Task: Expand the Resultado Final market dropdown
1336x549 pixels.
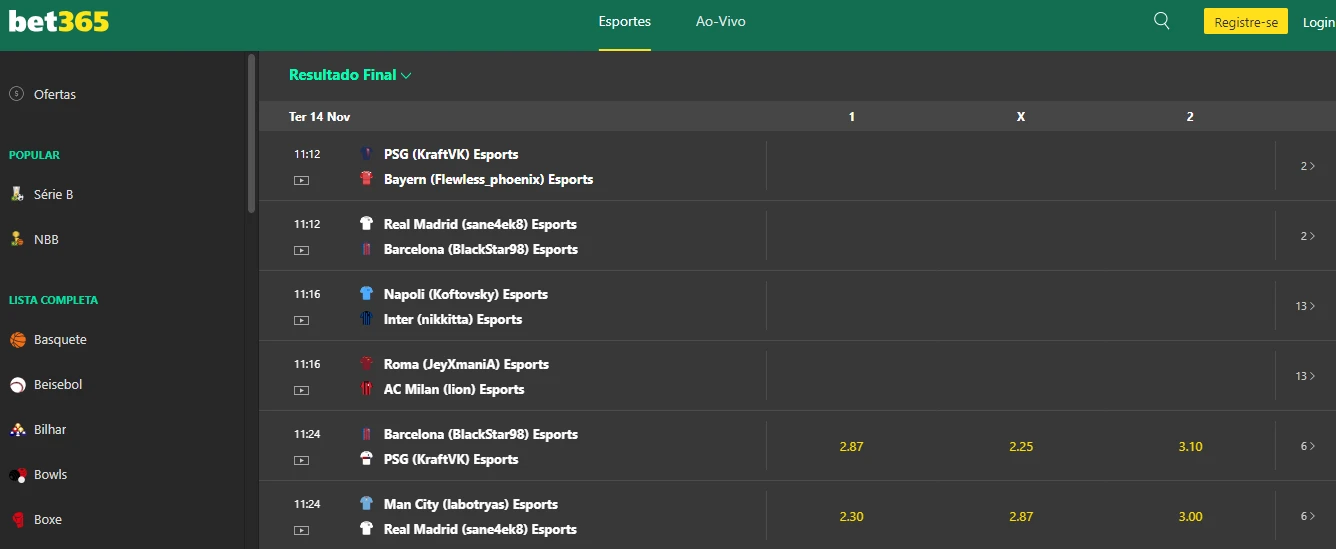Action: pyautogui.click(x=350, y=75)
